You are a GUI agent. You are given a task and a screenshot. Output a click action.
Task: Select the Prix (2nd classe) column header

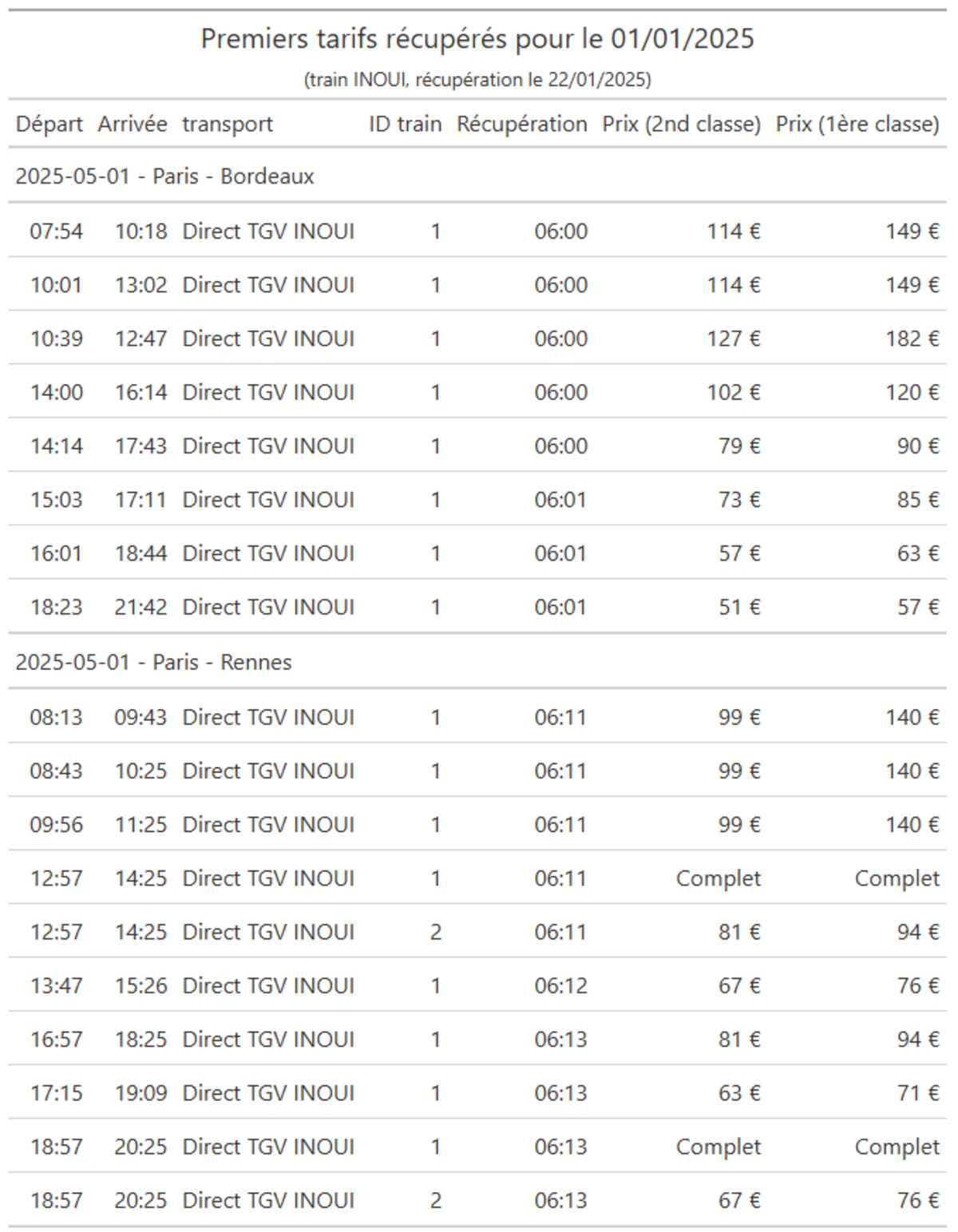click(681, 124)
